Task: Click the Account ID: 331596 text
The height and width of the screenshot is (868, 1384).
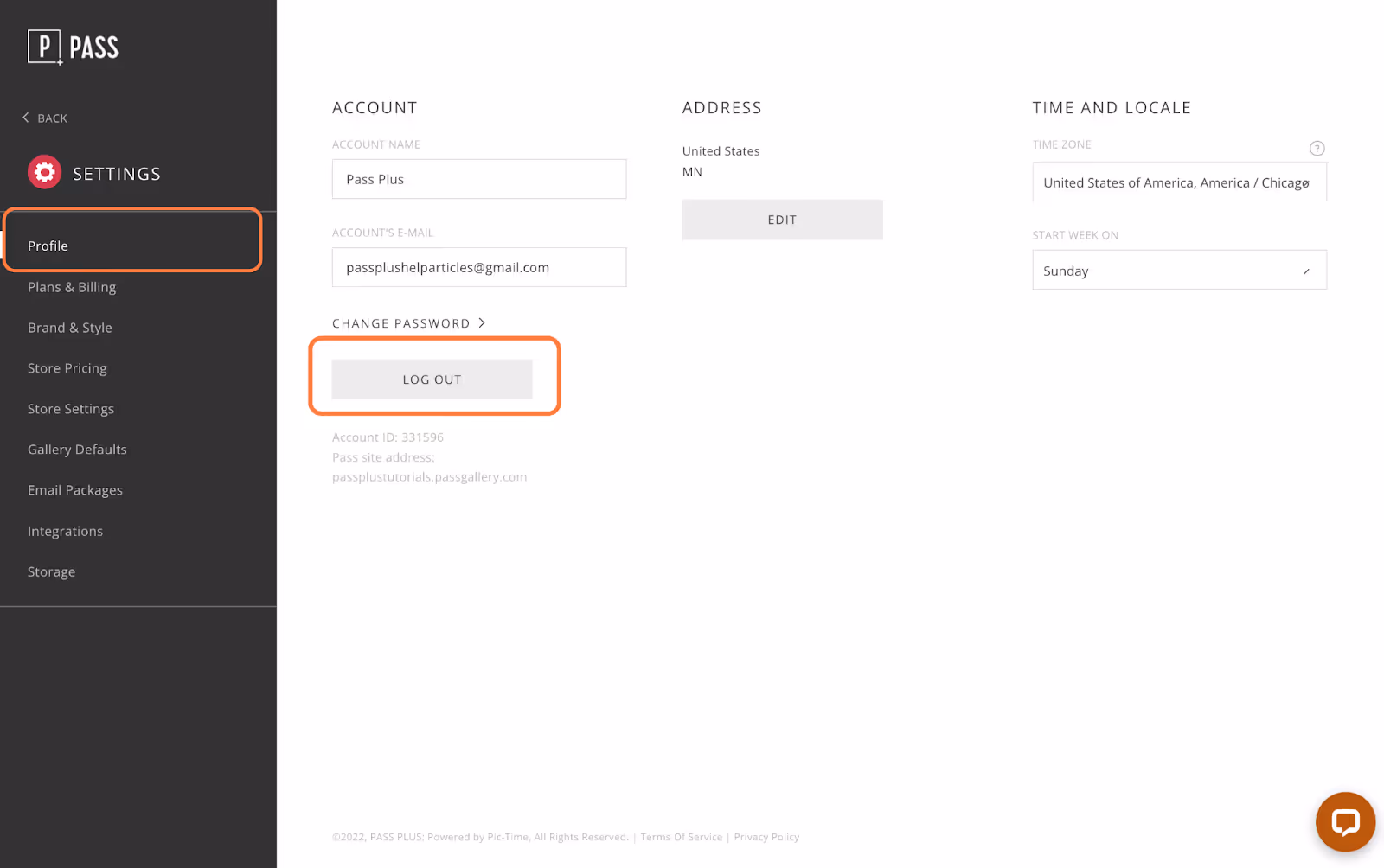Action: coord(388,437)
